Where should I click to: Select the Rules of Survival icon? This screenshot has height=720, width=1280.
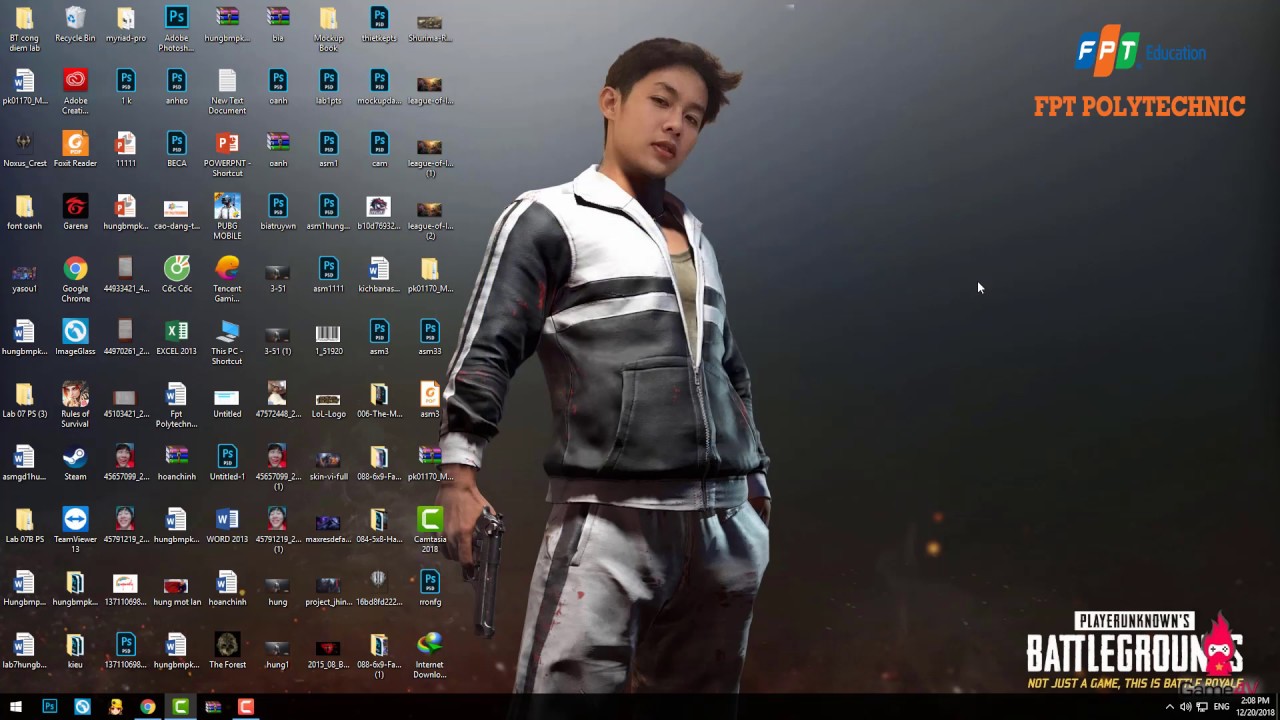click(75, 404)
